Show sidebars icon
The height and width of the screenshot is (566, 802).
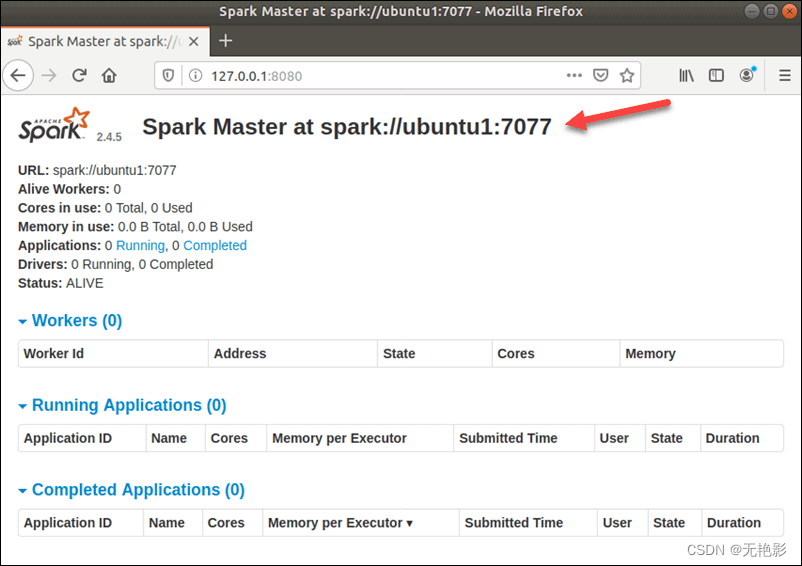tap(716, 76)
